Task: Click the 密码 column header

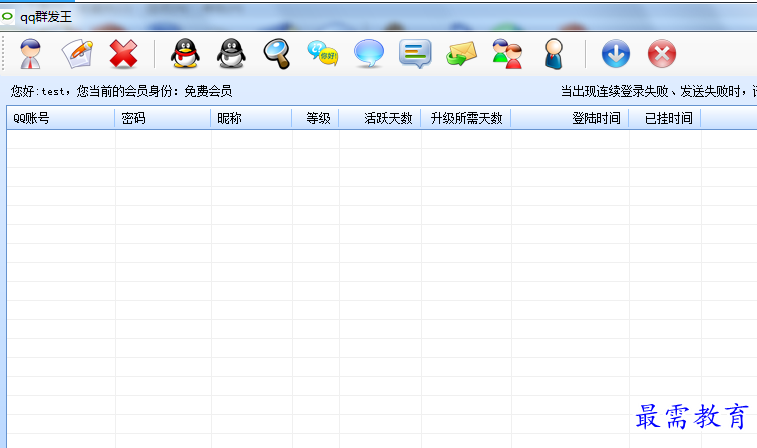Action: tap(163, 118)
